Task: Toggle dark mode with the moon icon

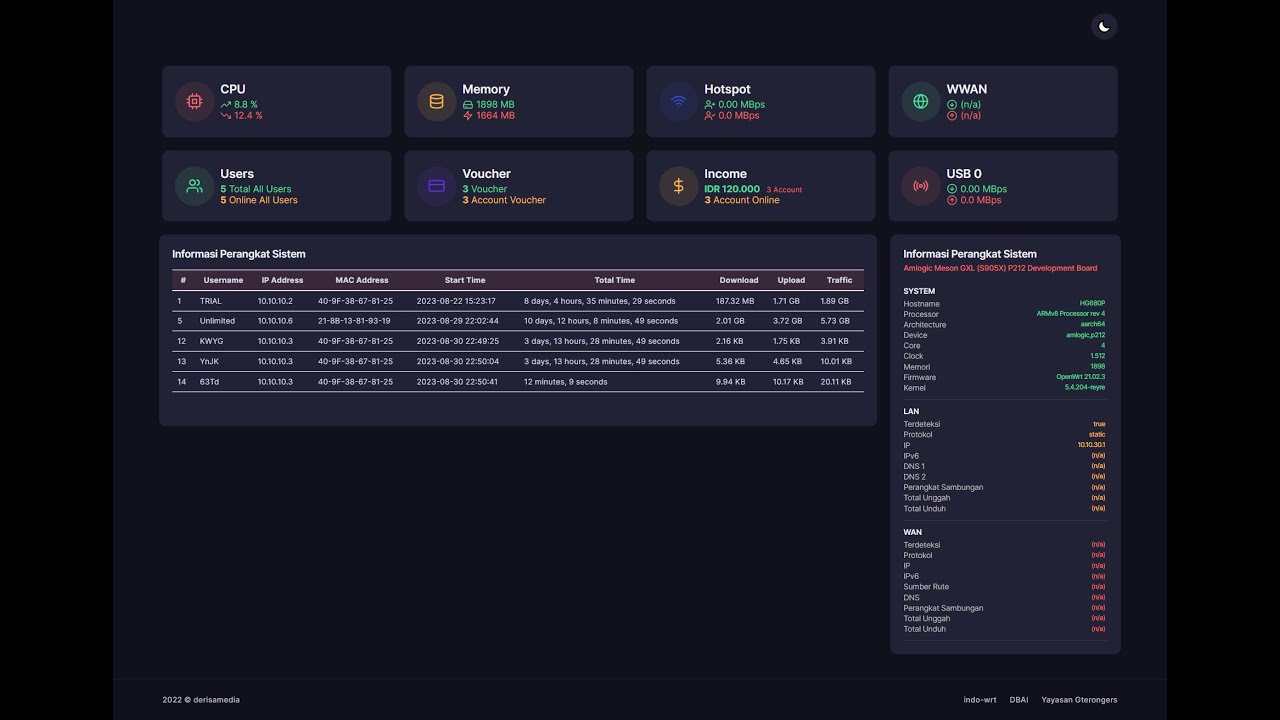Action: coord(1104,27)
